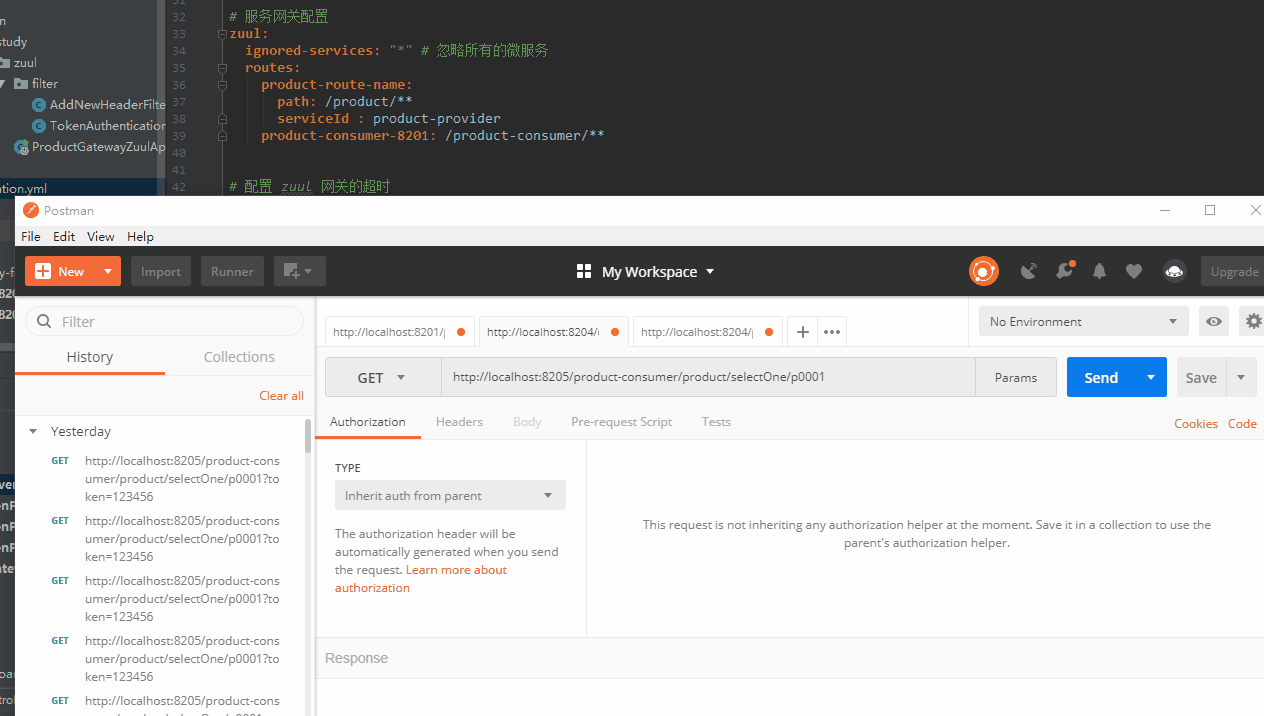The height and width of the screenshot is (716, 1264).
Task: Open manage environments gear icon
Action: [1252, 321]
